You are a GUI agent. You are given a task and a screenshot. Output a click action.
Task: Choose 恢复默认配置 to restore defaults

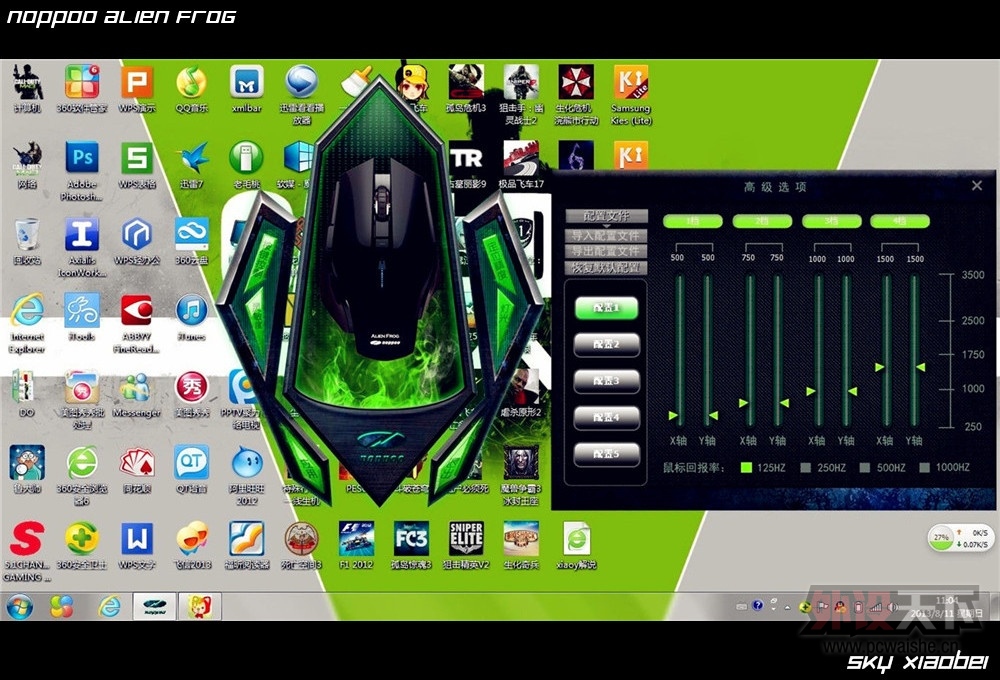[x=607, y=268]
